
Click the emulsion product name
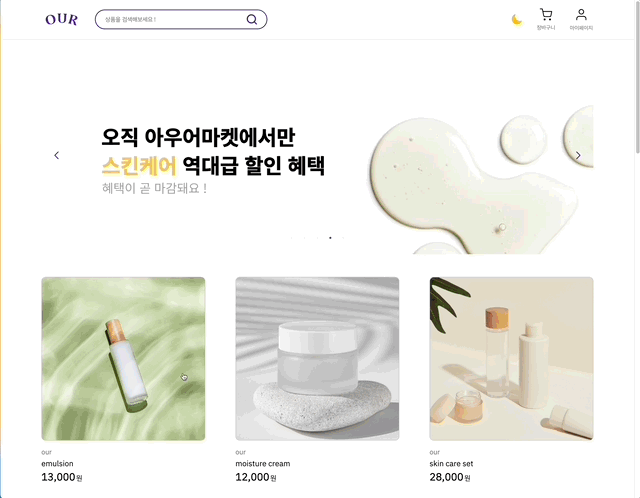point(57,464)
